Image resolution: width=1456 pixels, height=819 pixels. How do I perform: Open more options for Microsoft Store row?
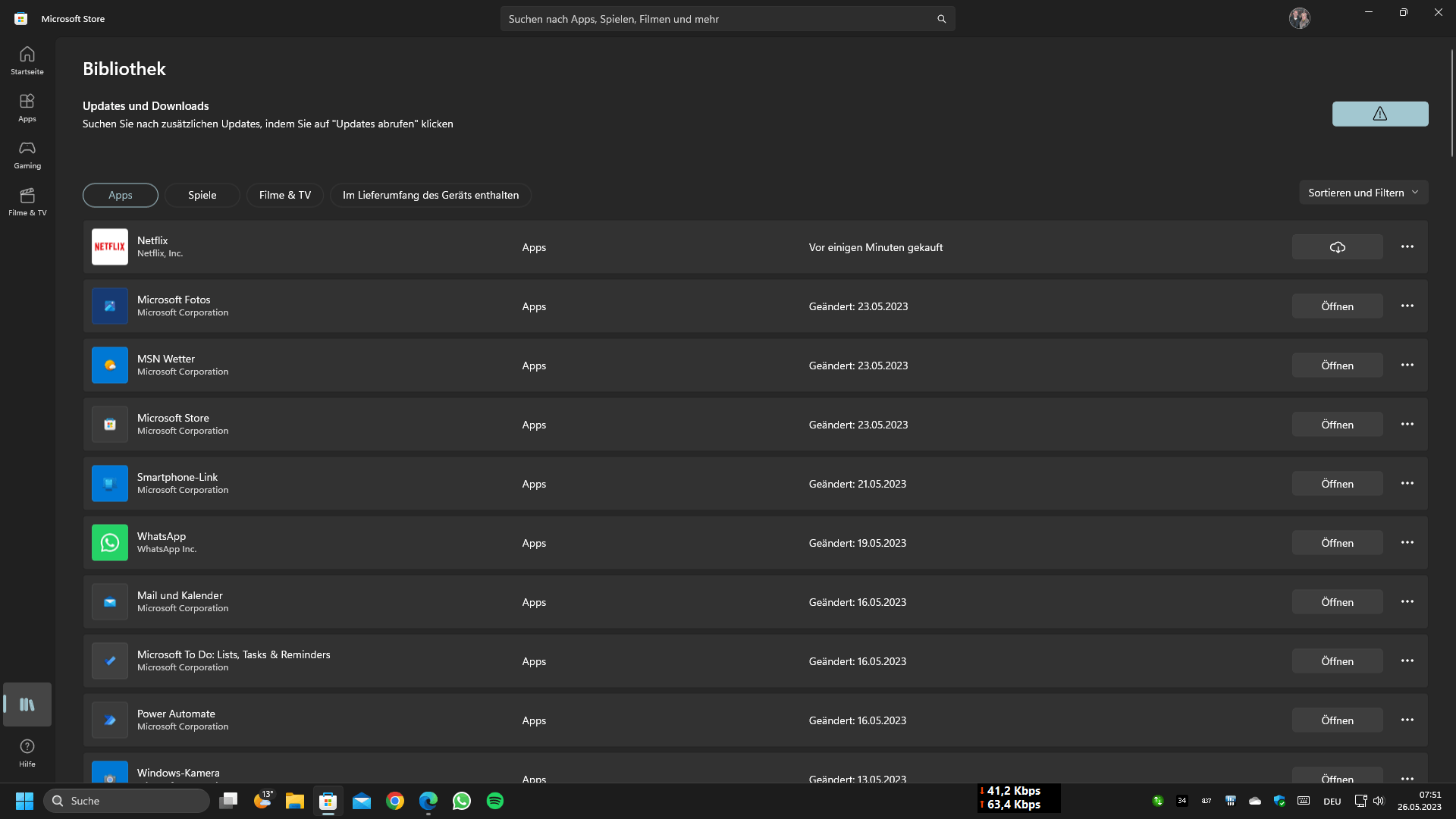coord(1407,425)
